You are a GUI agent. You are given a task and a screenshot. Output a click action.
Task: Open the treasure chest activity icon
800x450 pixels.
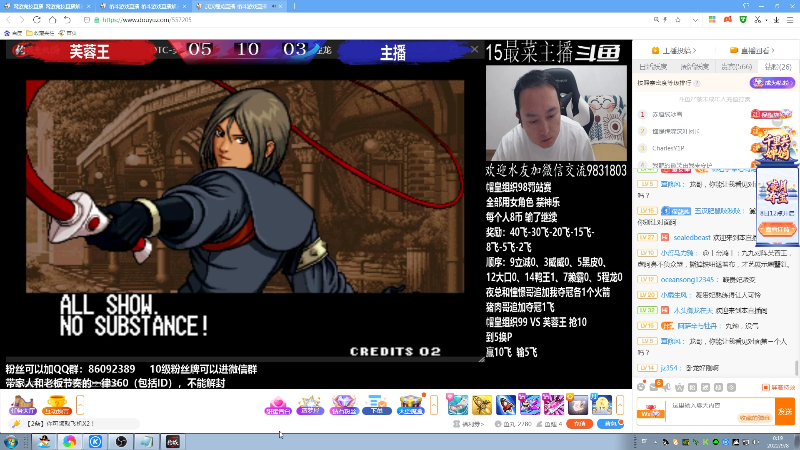pos(411,405)
